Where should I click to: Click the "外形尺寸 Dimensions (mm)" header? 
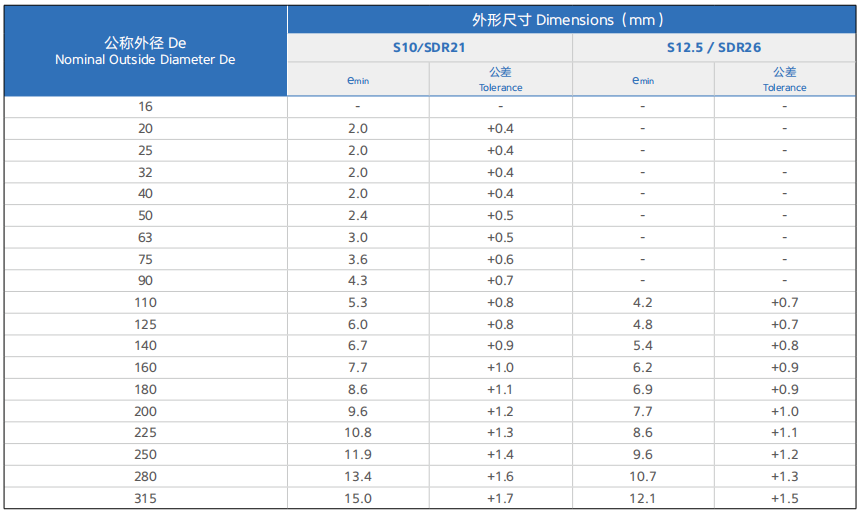571,20
